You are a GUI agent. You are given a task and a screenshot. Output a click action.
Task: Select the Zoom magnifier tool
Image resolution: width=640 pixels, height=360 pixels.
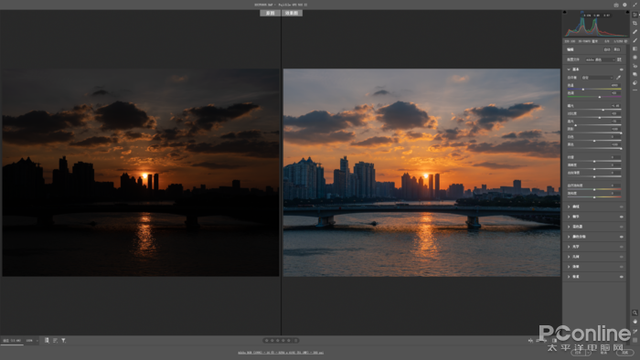(635, 313)
